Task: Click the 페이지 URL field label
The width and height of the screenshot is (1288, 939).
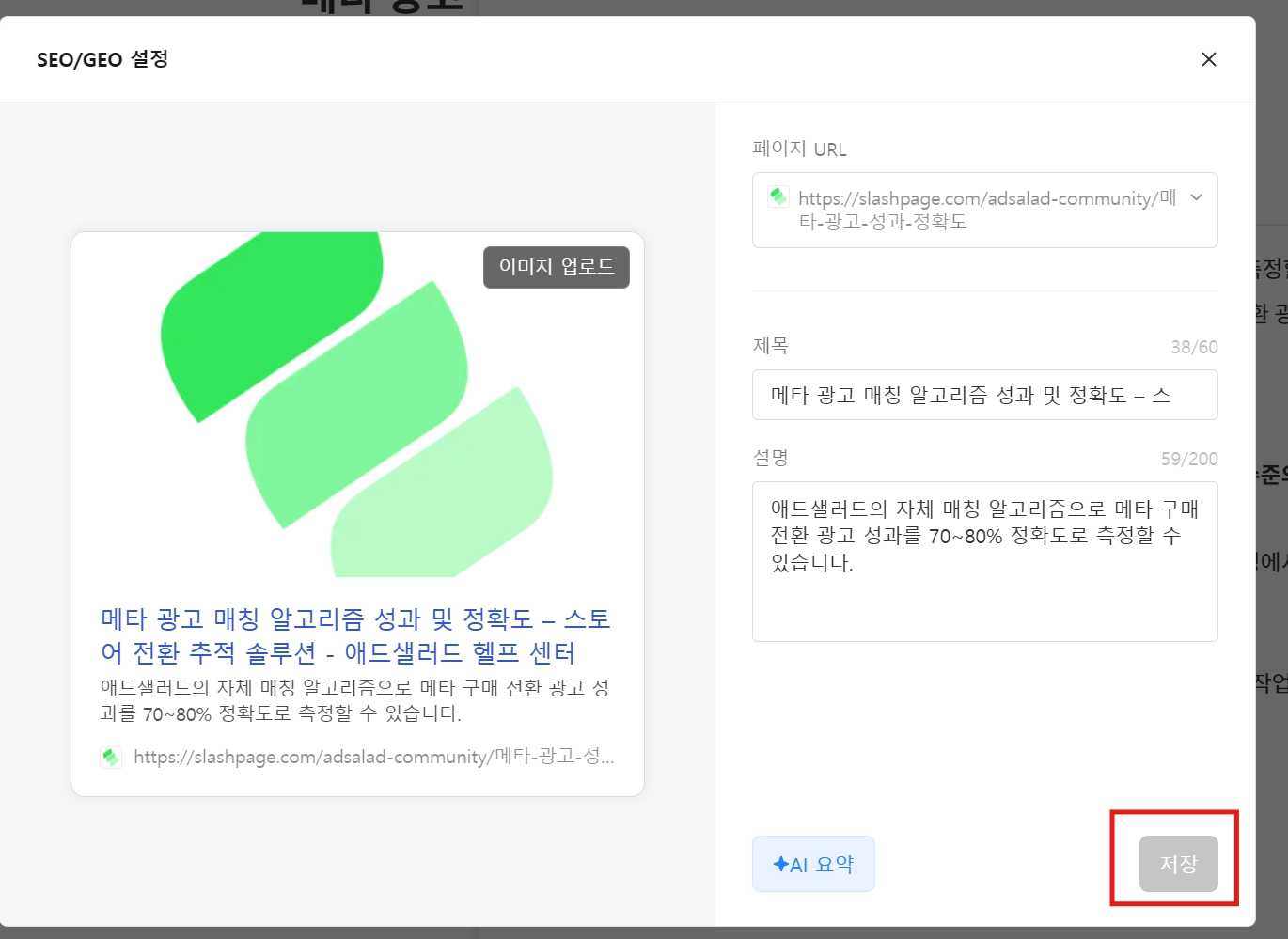Action: tap(799, 149)
